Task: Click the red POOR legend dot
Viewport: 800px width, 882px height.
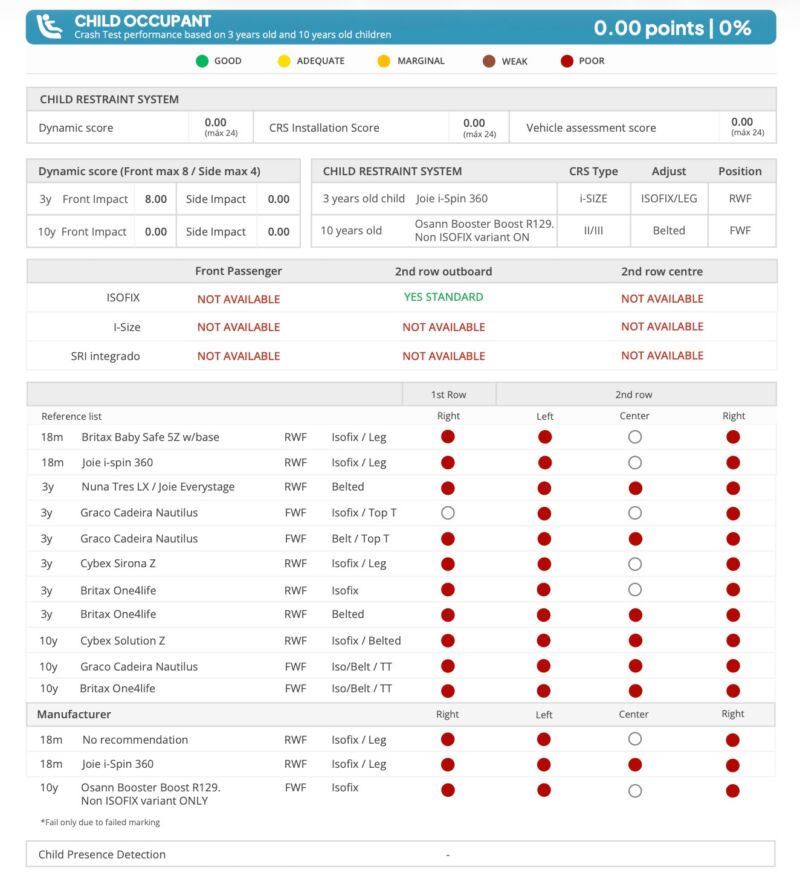Action: click(567, 61)
